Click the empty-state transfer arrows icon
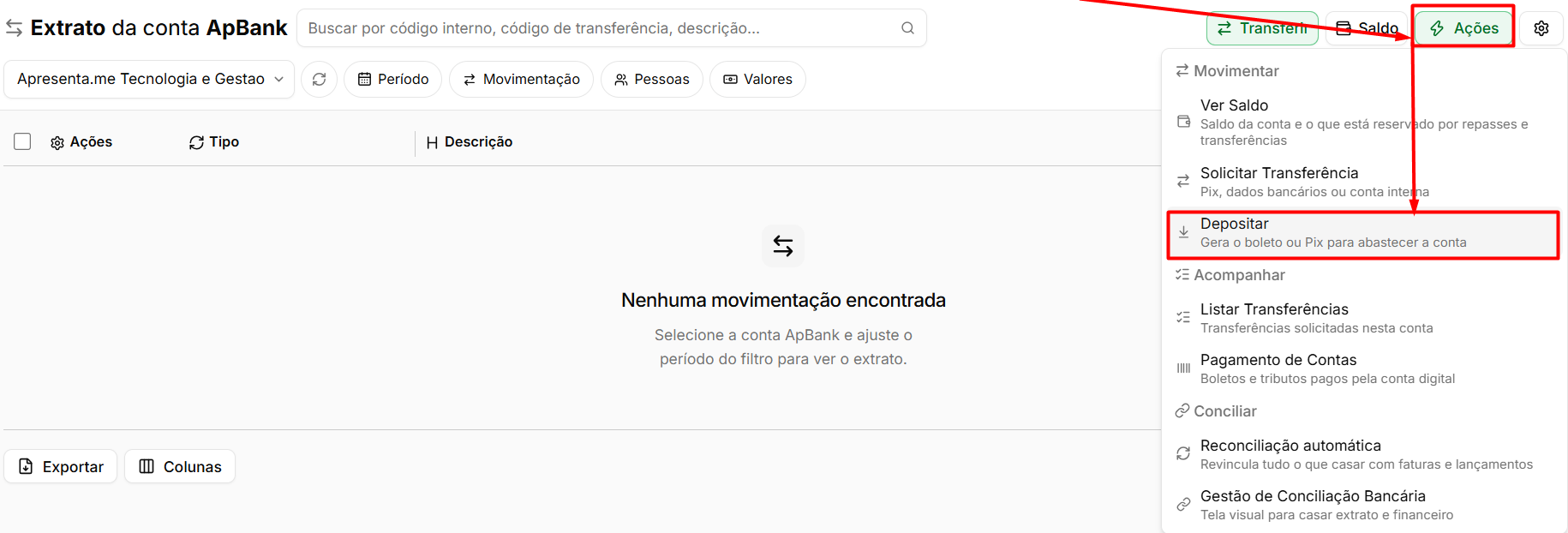The width and height of the screenshot is (1568, 533). 783,246
